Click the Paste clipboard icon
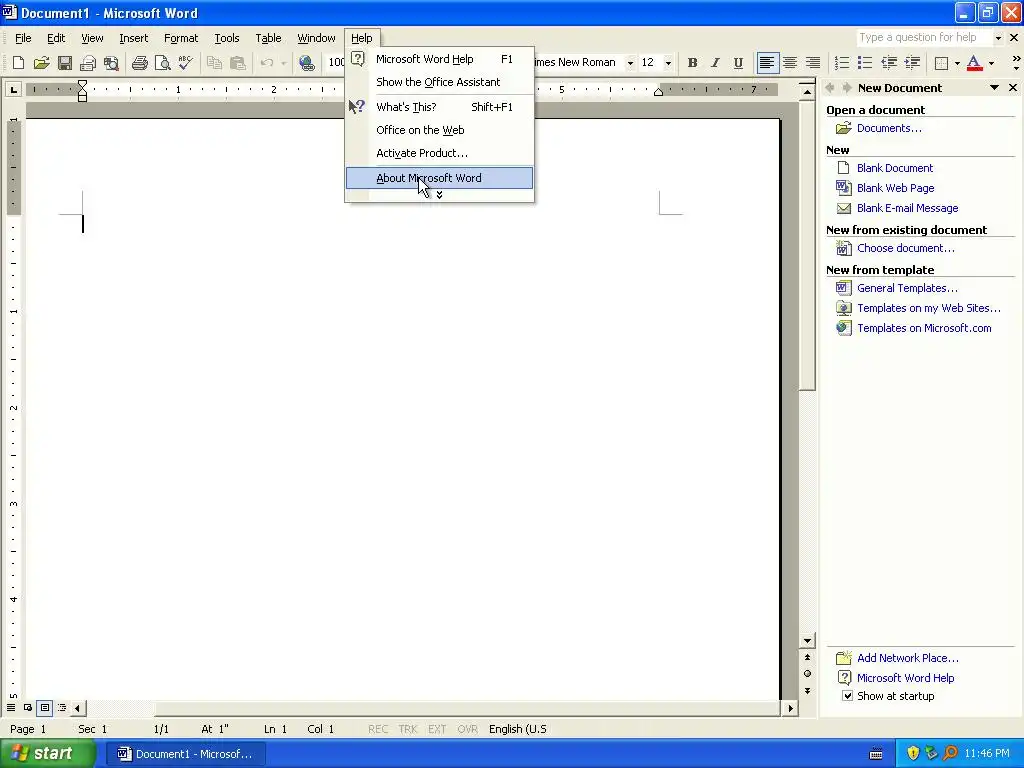The image size is (1024, 768). point(238,63)
